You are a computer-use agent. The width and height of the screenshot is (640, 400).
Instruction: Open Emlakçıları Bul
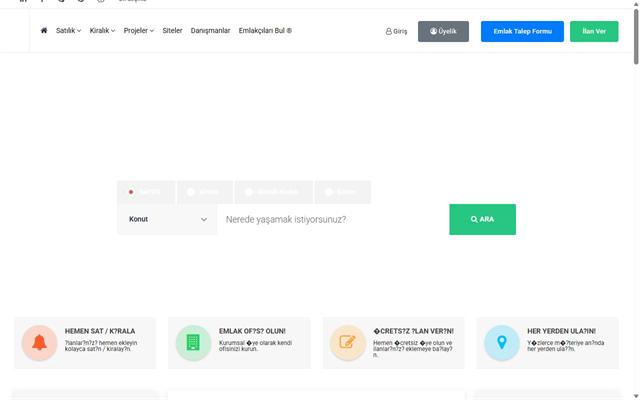click(265, 31)
